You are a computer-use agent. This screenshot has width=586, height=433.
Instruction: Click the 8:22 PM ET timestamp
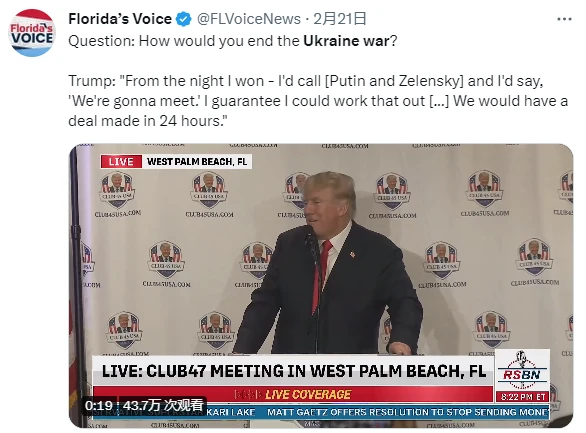522,397
